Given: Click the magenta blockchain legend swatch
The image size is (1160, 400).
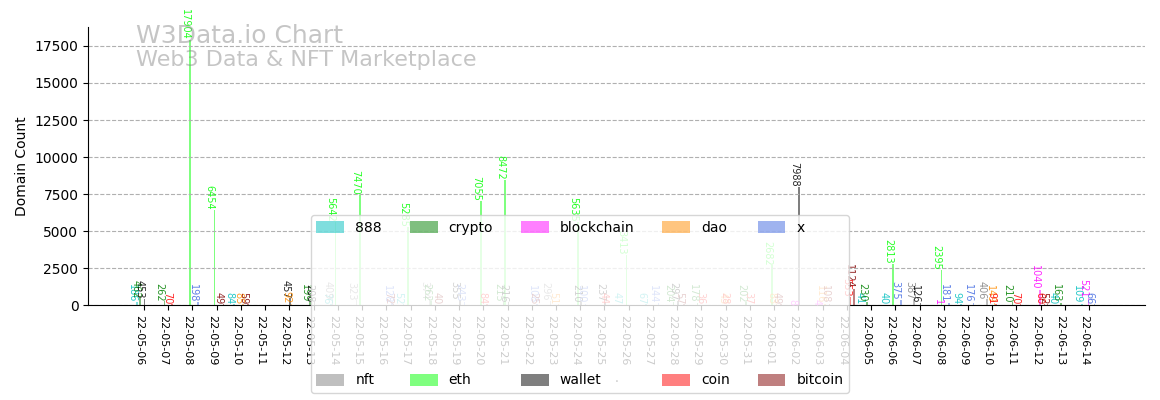Looking at the screenshot, I should 535,228.
